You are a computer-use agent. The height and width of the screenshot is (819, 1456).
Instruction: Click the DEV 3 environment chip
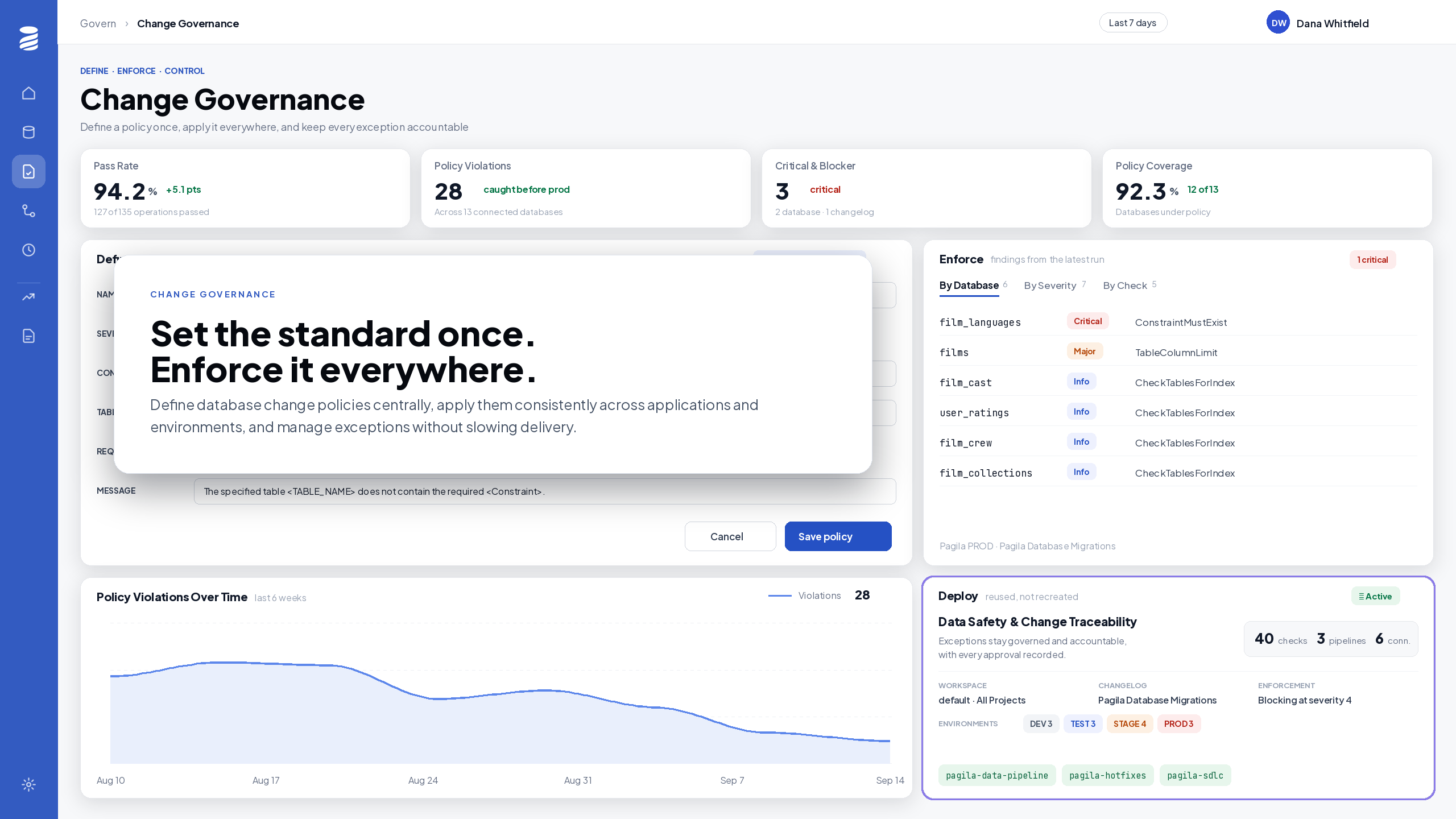(x=1041, y=723)
